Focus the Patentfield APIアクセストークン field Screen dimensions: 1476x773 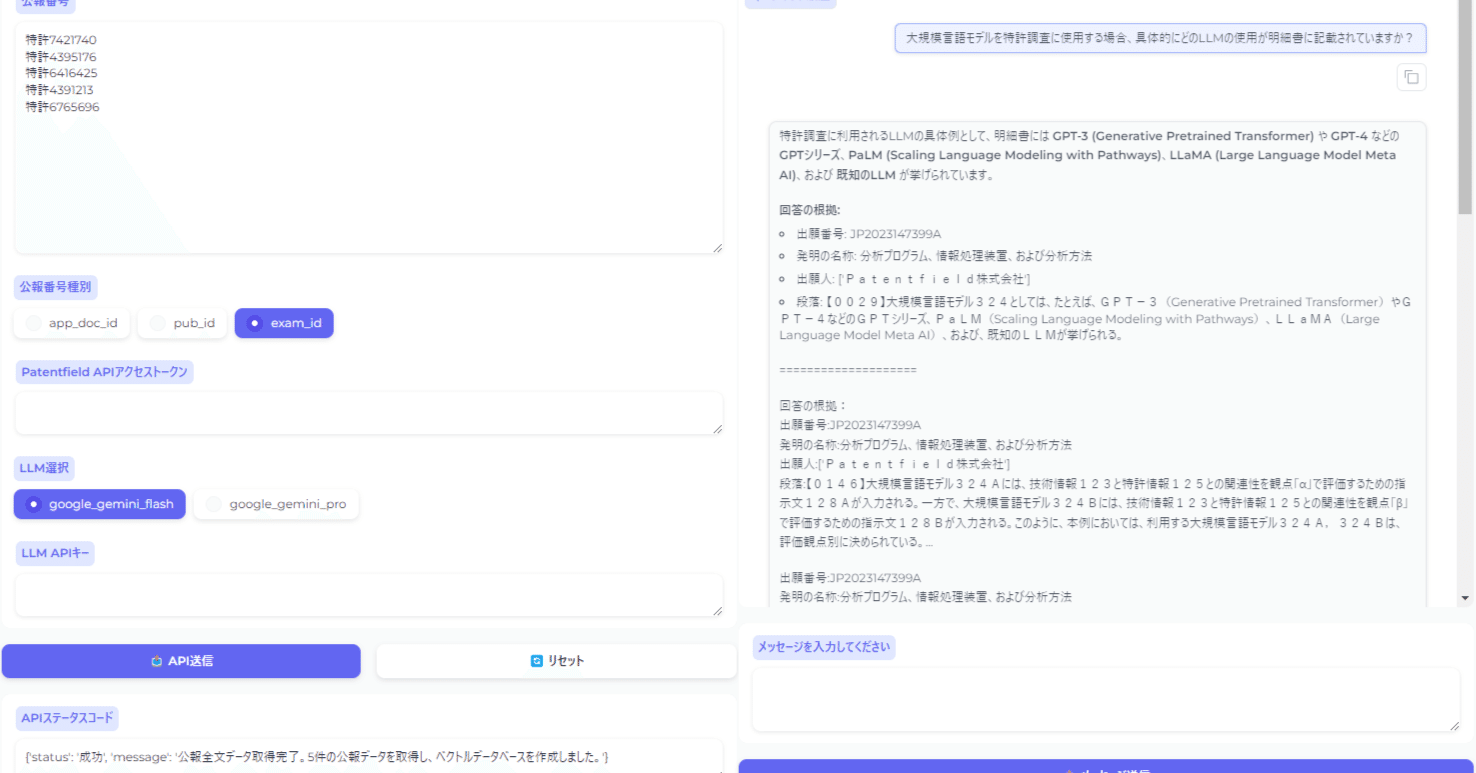368,412
